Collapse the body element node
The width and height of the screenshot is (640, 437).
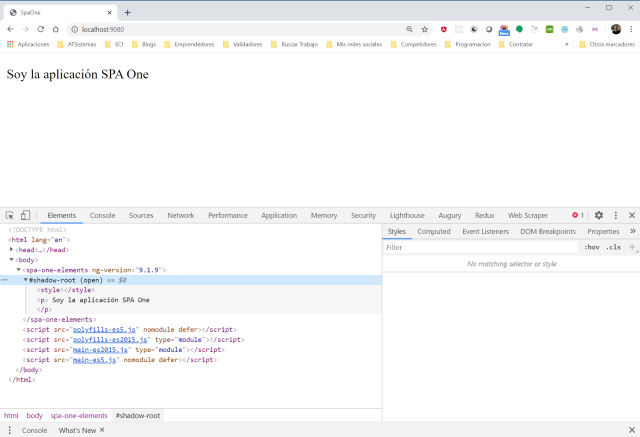pos(11,260)
